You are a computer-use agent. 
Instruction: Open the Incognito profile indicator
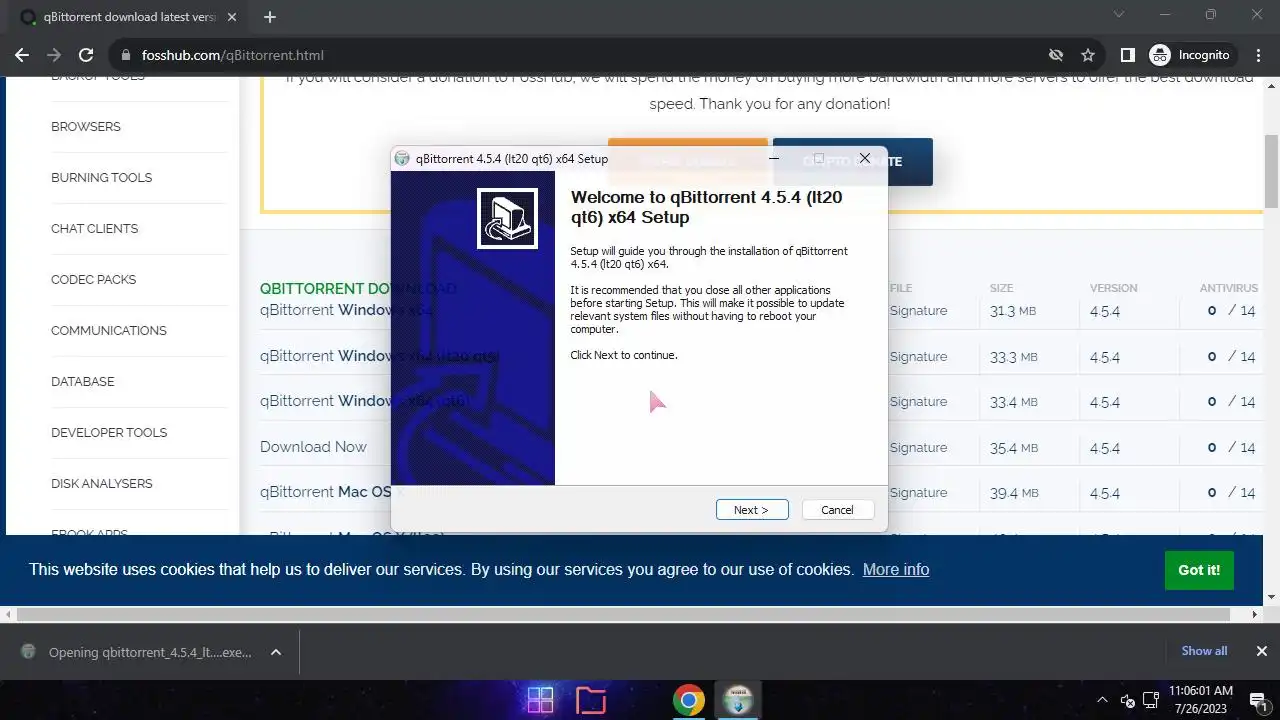pyautogui.click(x=1192, y=55)
